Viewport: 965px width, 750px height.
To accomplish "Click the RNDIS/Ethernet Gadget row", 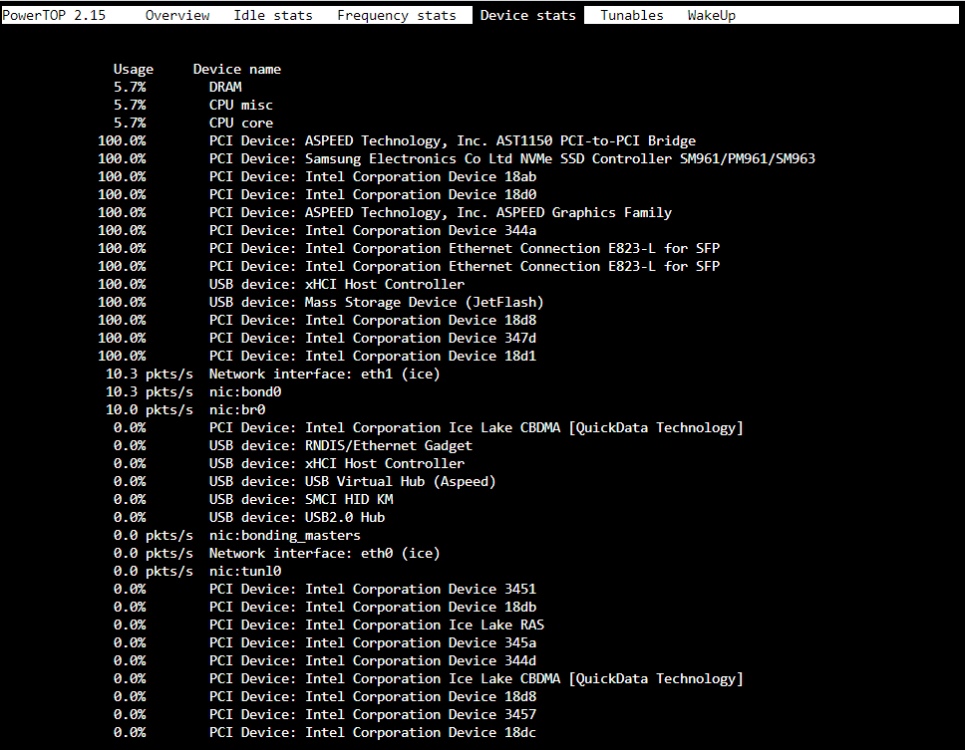I will (292, 445).
